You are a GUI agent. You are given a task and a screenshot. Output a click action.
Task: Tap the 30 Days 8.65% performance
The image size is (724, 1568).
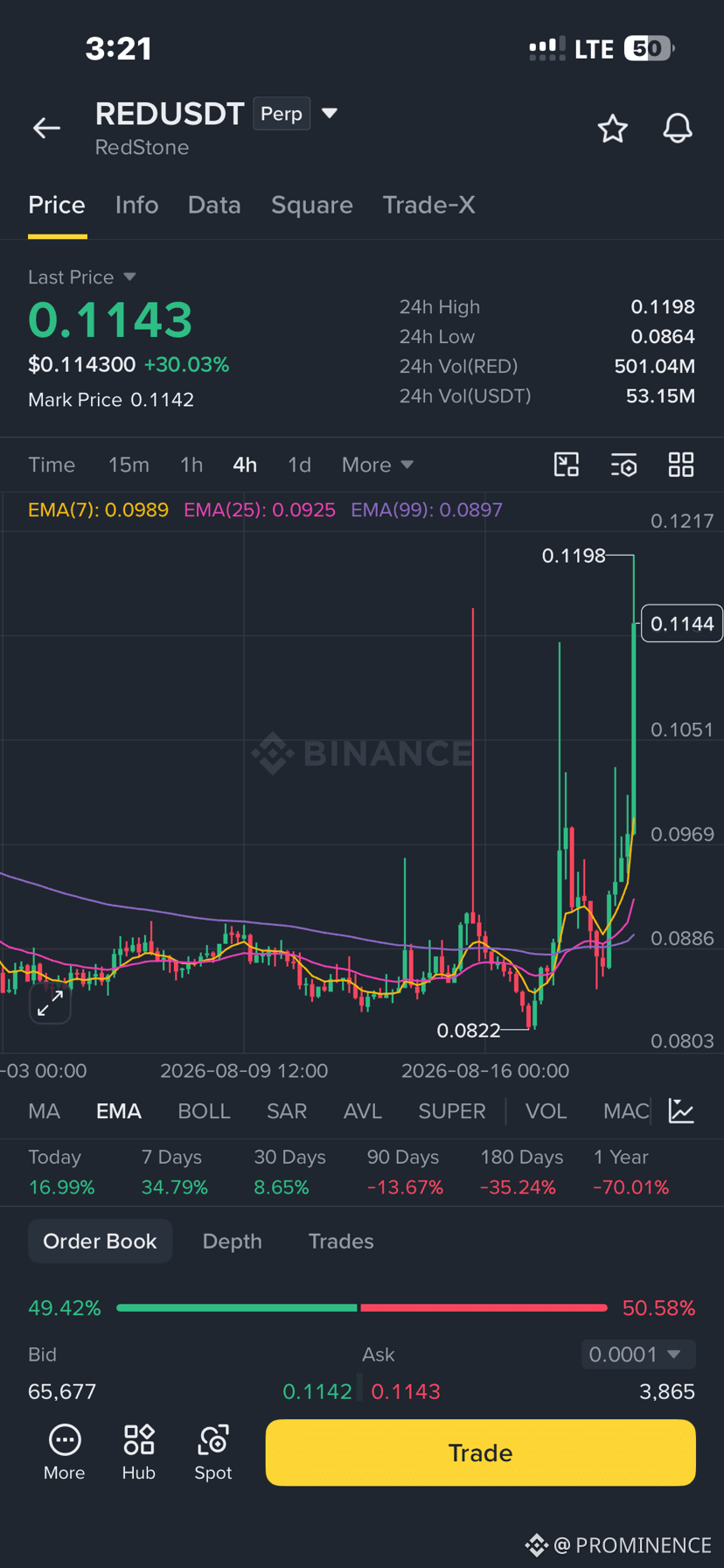(x=289, y=1172)
